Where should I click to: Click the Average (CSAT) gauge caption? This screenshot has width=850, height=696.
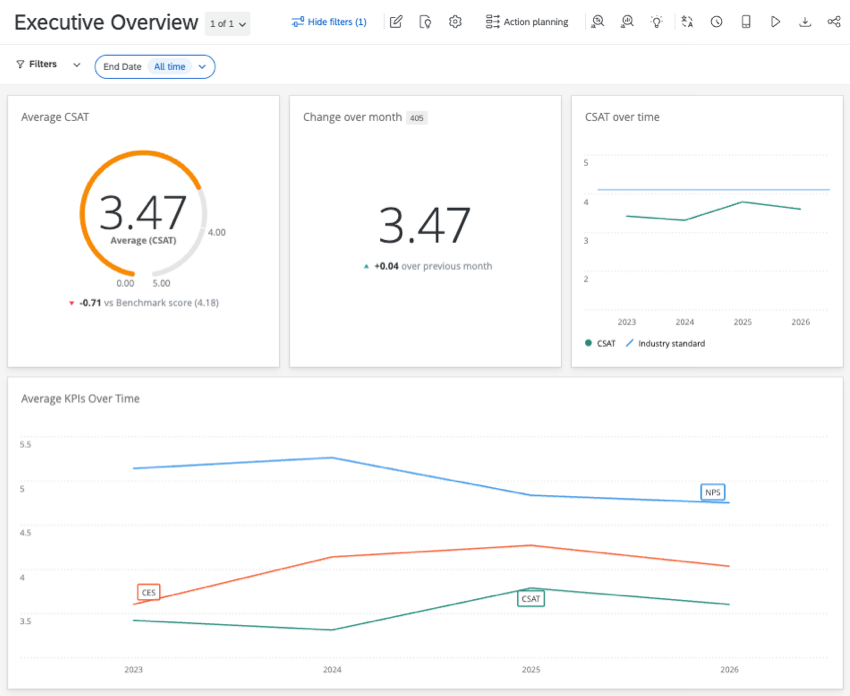pos(143,240)
